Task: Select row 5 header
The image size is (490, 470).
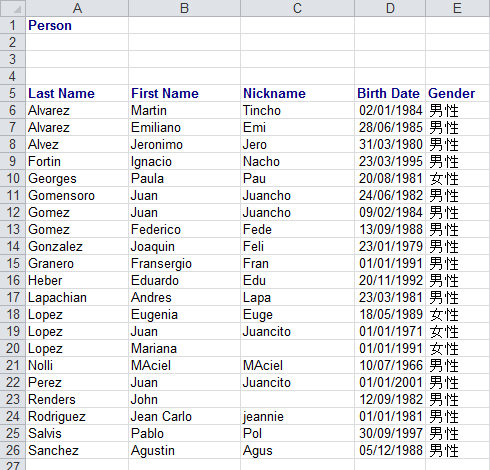Action: [13, 93]
